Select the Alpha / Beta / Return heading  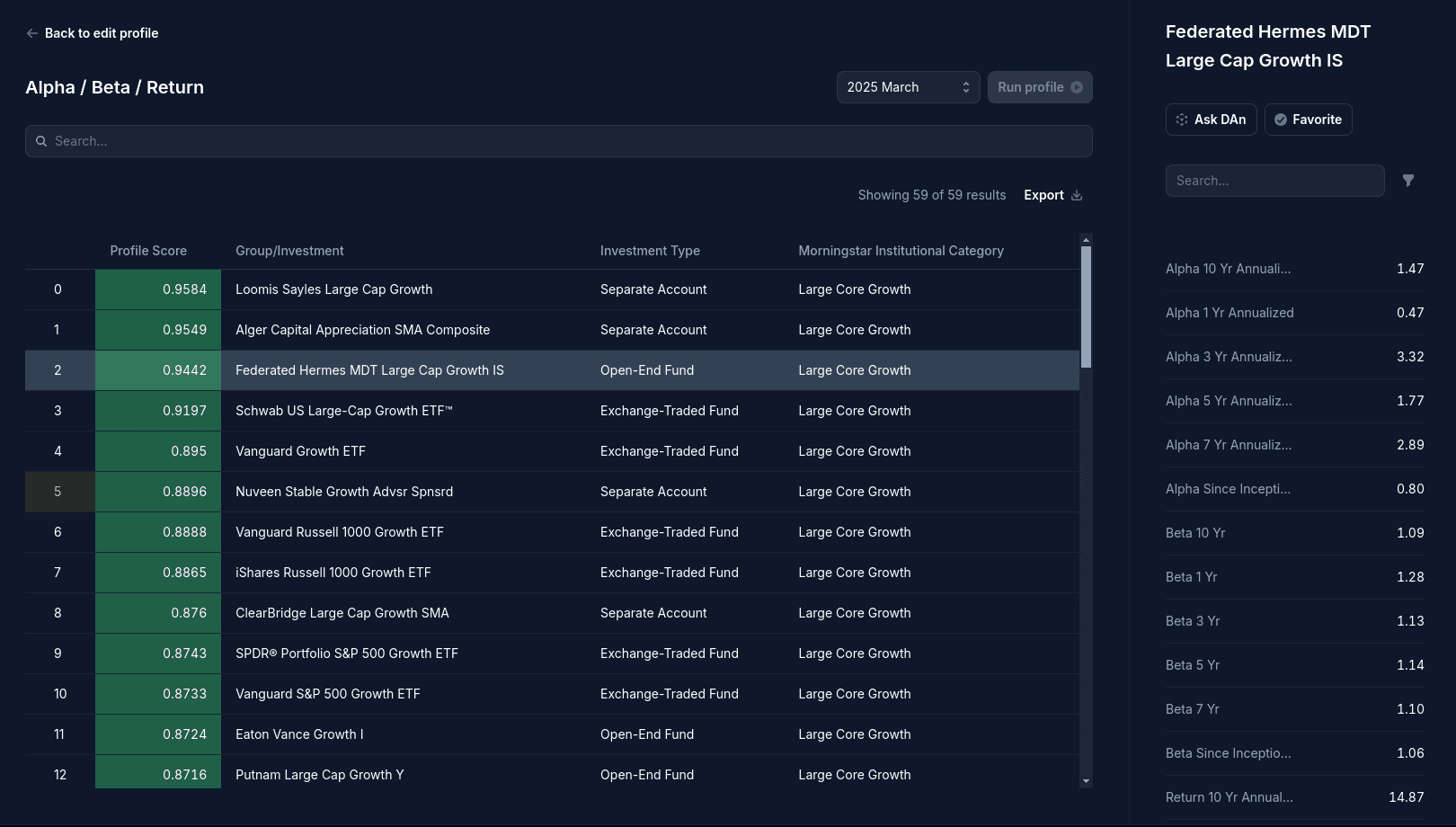114,86
